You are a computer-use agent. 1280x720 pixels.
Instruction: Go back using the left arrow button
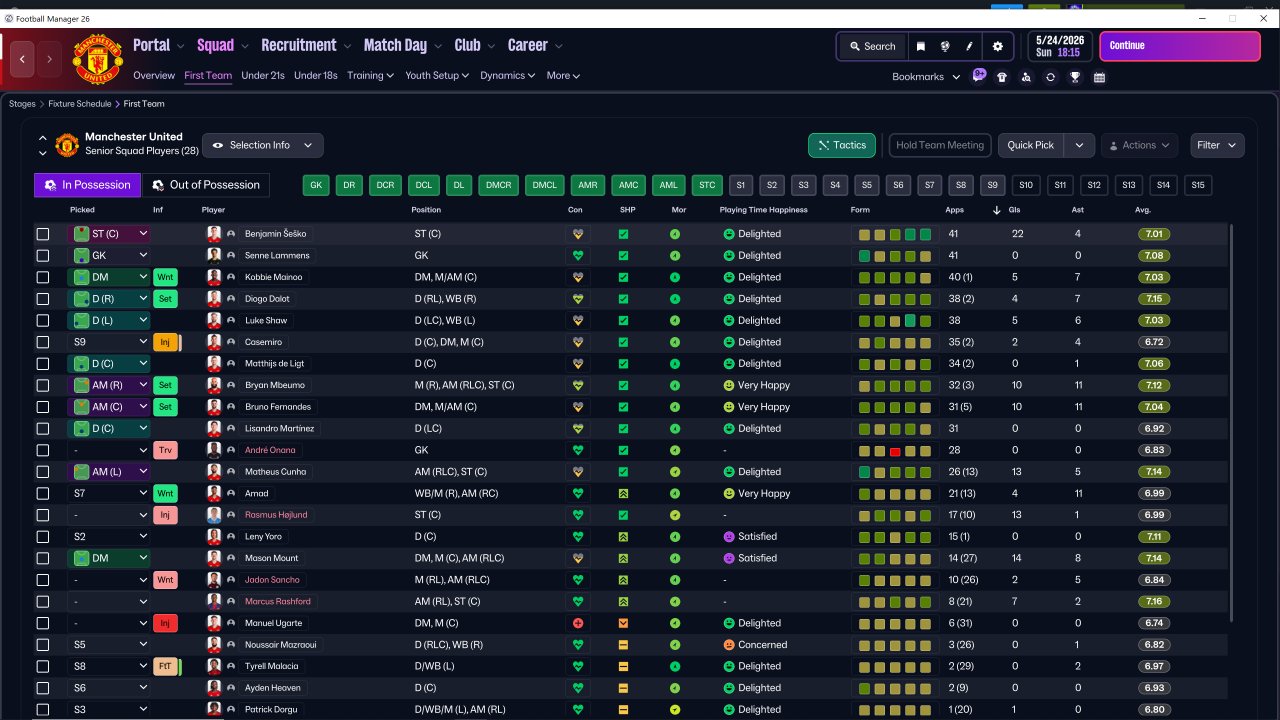(22, 59)
